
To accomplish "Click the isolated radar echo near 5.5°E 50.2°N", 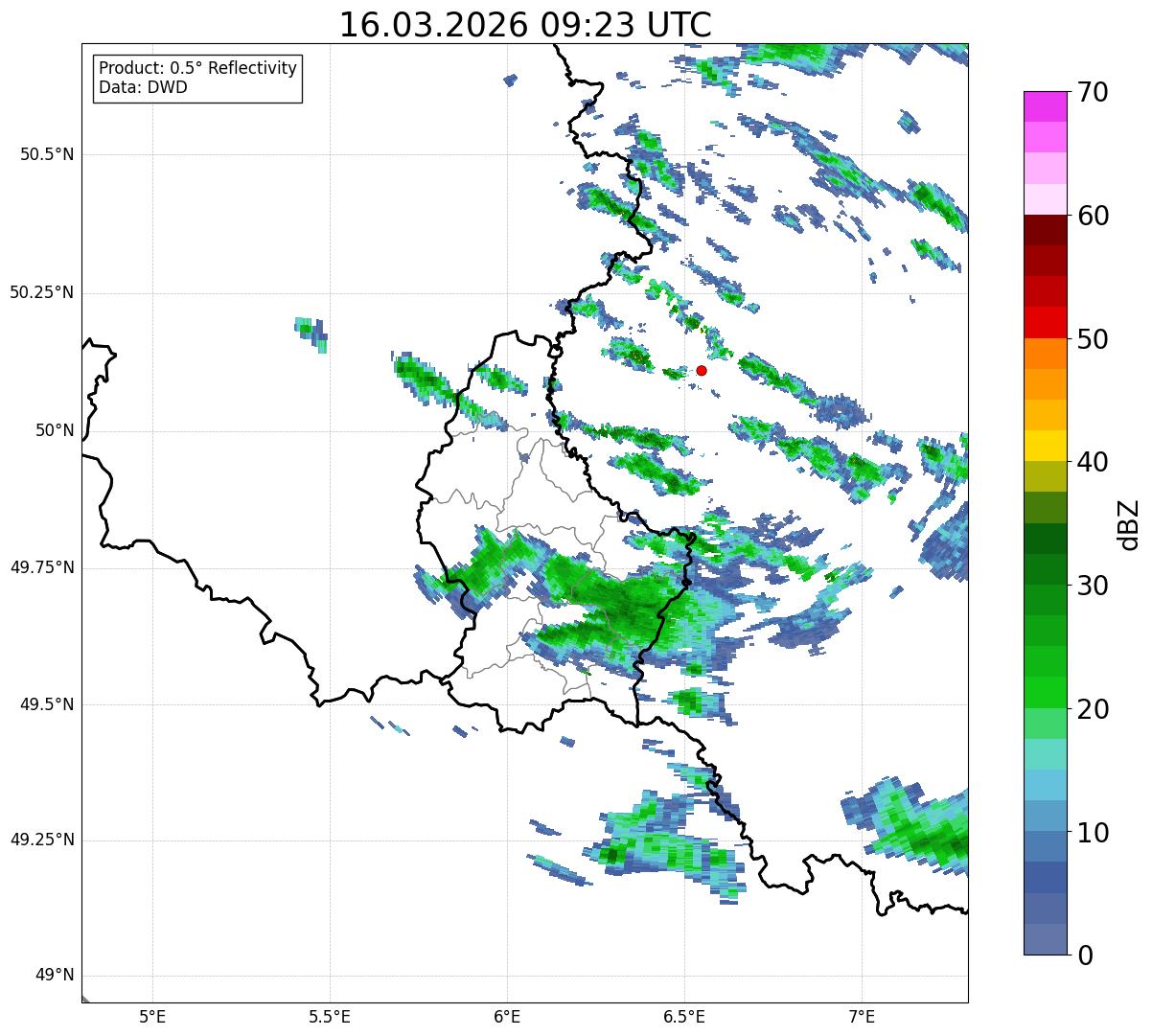I will [311, 334].
